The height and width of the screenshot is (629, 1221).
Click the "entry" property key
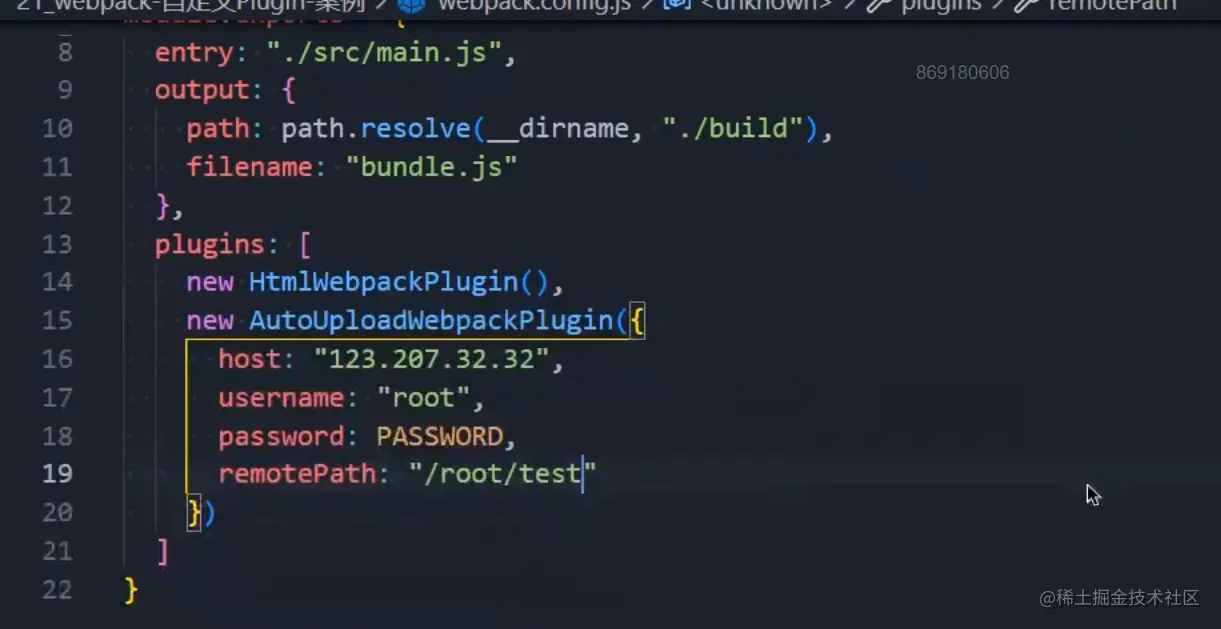(x=194, y=53)
